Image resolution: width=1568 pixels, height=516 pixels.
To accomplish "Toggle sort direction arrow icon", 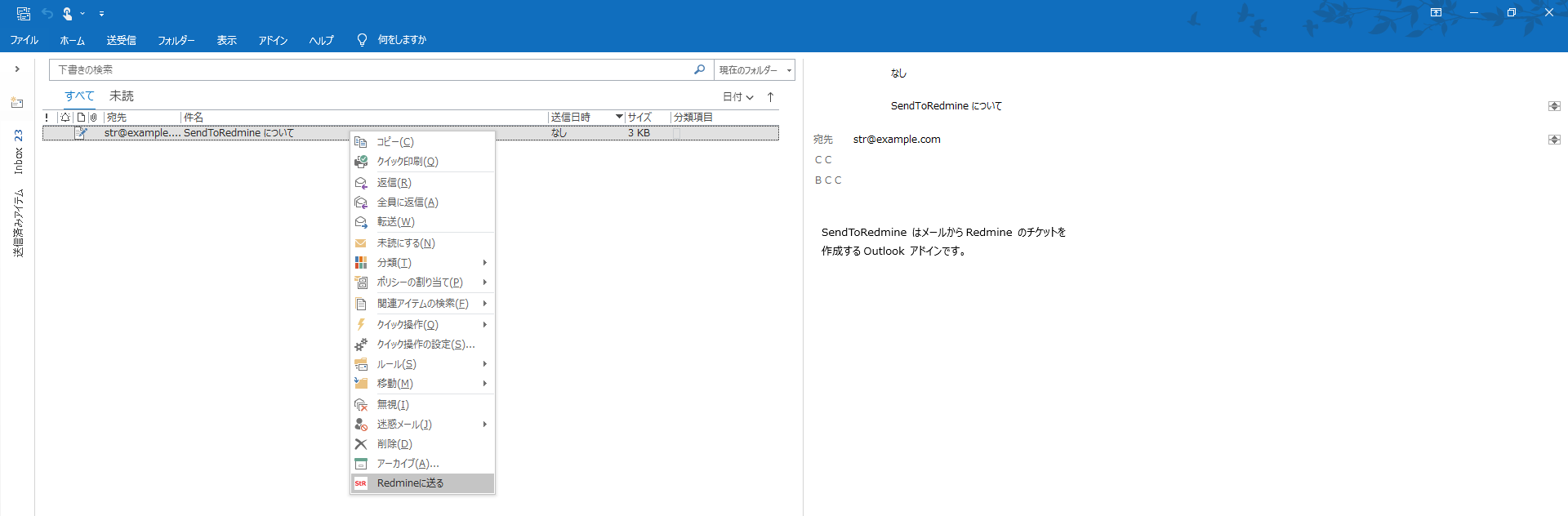I will (770, 97).
